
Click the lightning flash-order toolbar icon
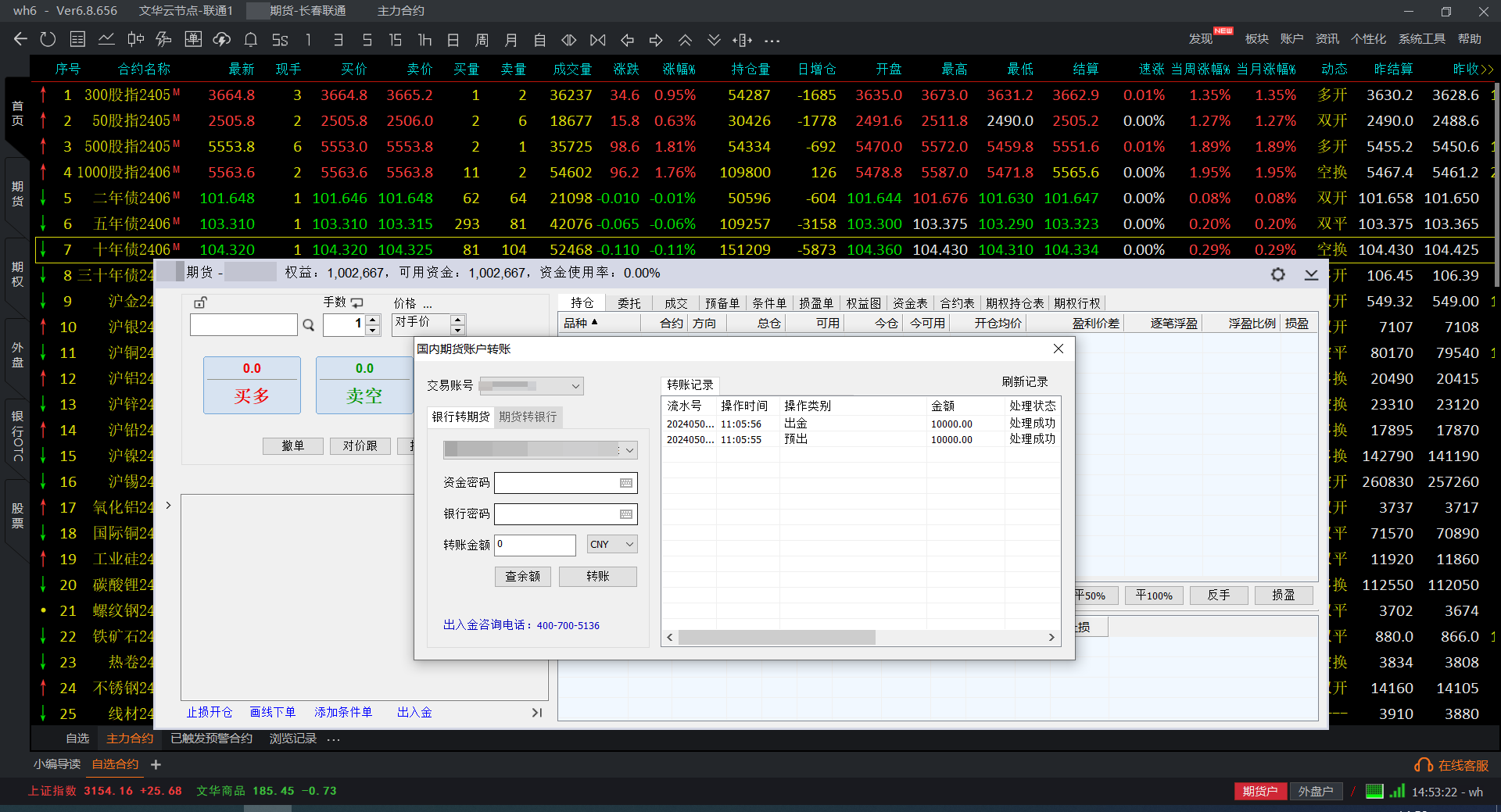pos(163,39)
